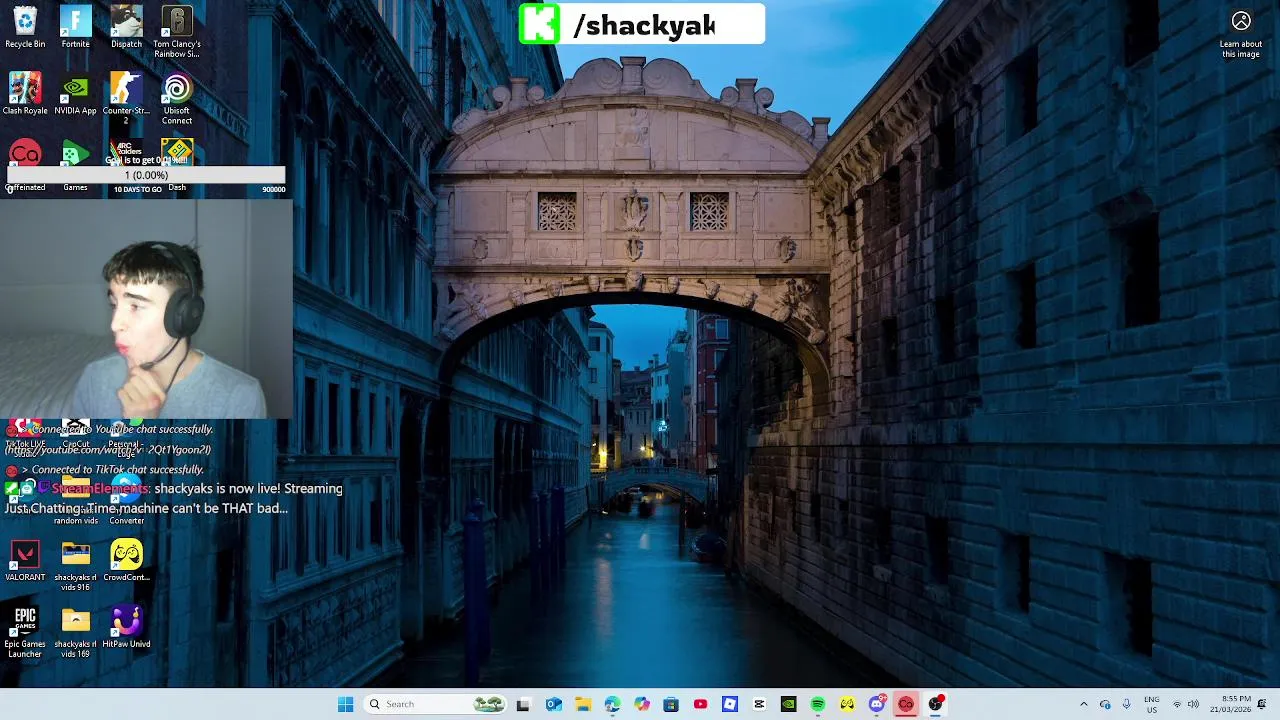The image size is (1280, 720).
Task: Click the webcam overlay thumbnail
Action: pos(146,309)
